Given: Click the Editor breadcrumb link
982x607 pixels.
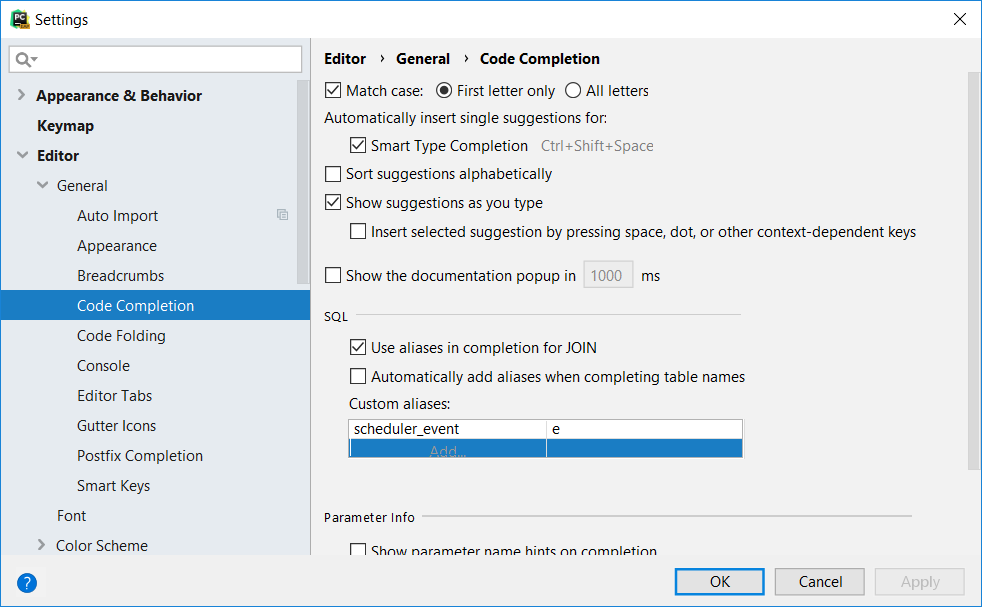Looking at the screenshot, I should click(345, 59).
